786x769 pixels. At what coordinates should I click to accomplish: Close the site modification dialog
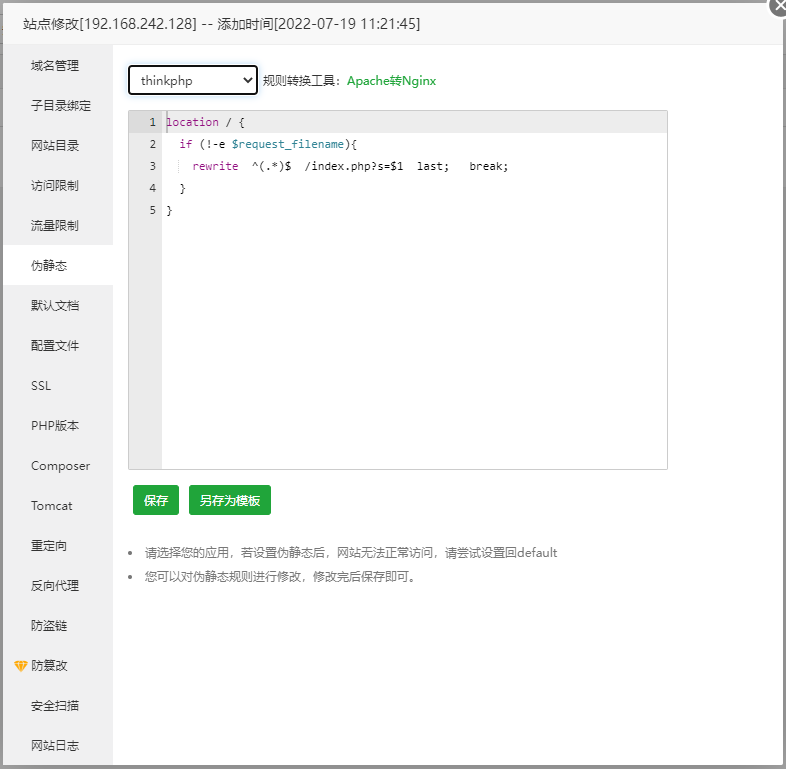coord(778,7)
